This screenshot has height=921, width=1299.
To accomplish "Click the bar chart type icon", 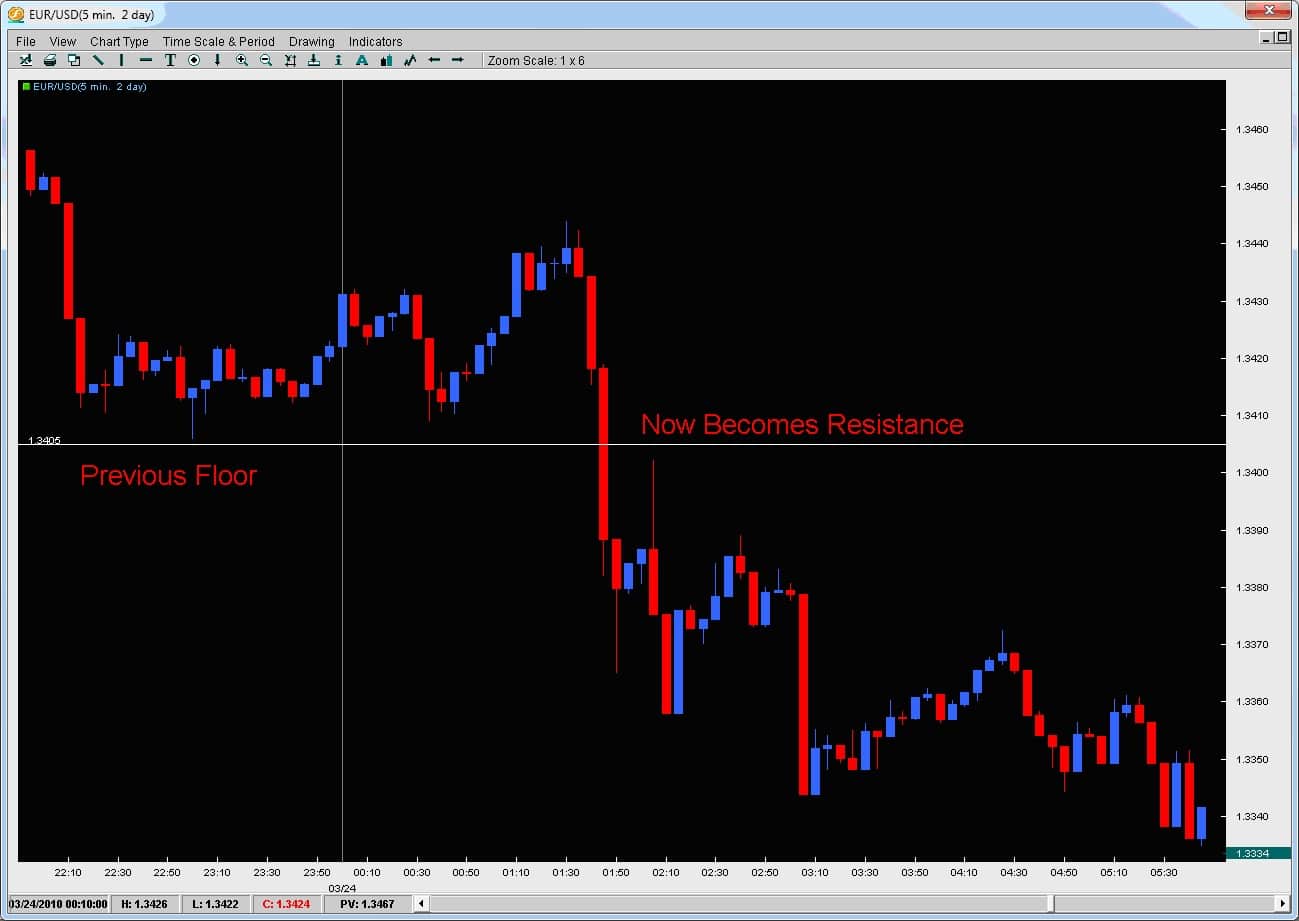I will (x=386, y=60).
